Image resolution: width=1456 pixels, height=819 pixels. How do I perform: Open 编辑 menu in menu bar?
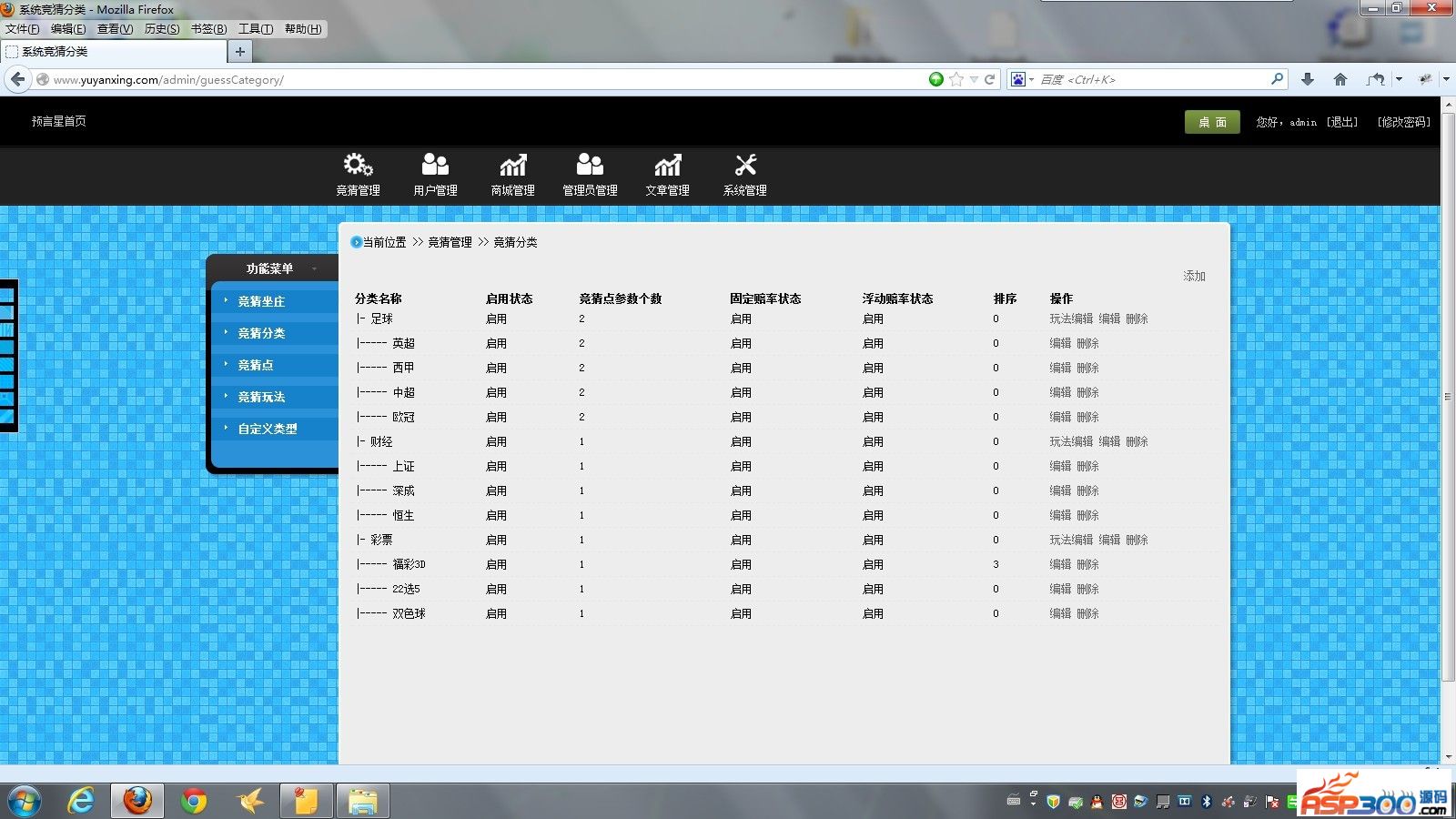click(68, 29)
